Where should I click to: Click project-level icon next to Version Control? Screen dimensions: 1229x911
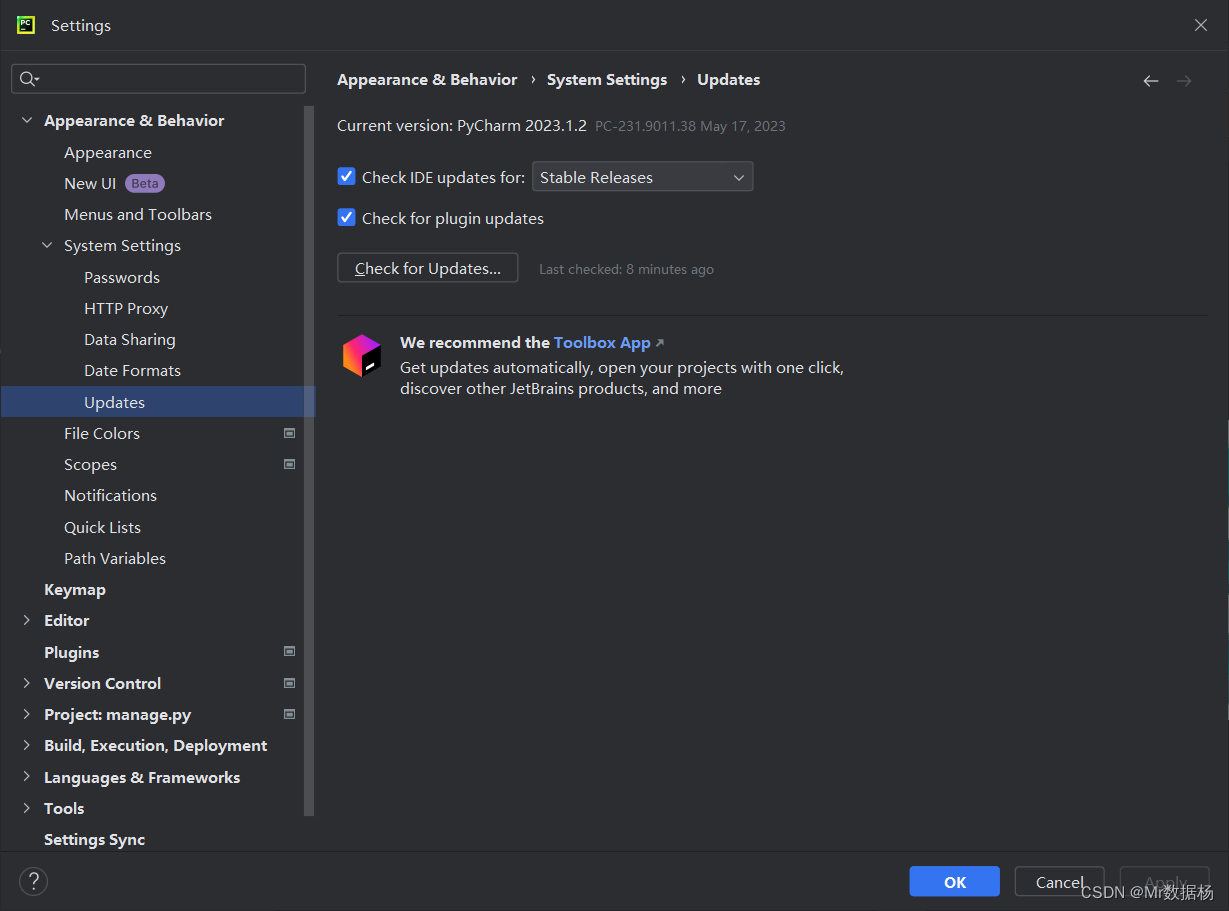tap(289, 683)
